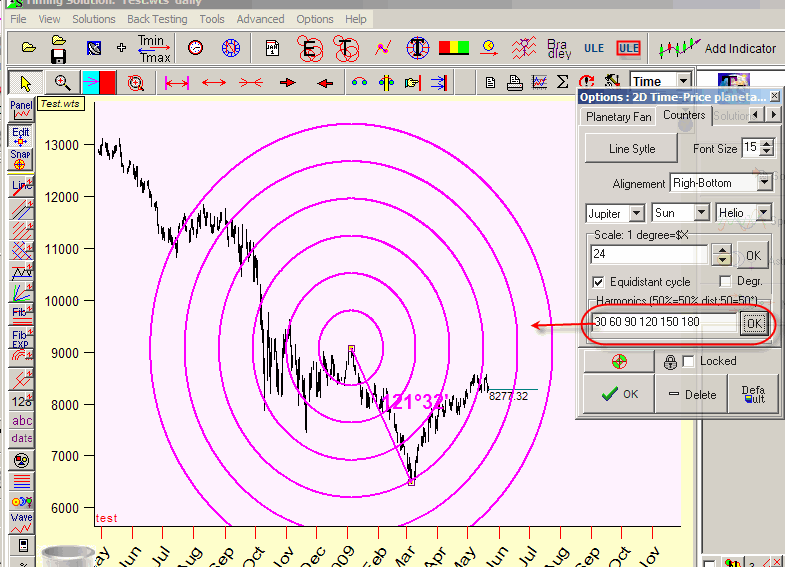
Task: Click the Default button in dialog
Action: click(753, 394)
